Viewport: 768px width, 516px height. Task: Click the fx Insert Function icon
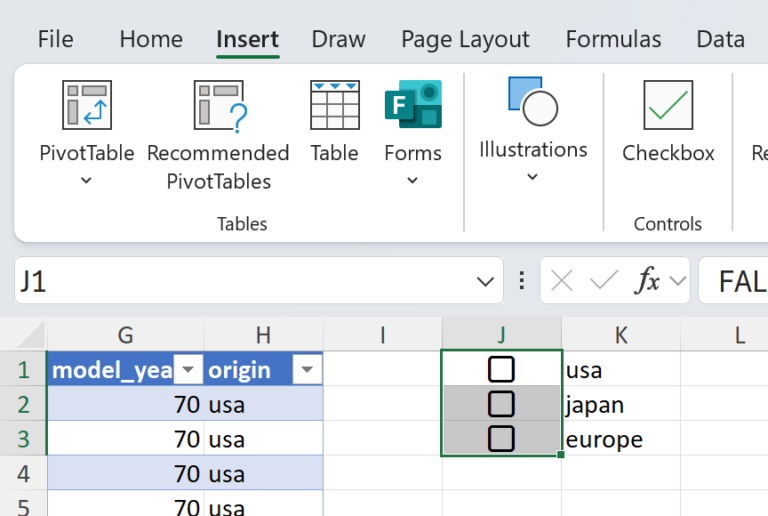649,281
